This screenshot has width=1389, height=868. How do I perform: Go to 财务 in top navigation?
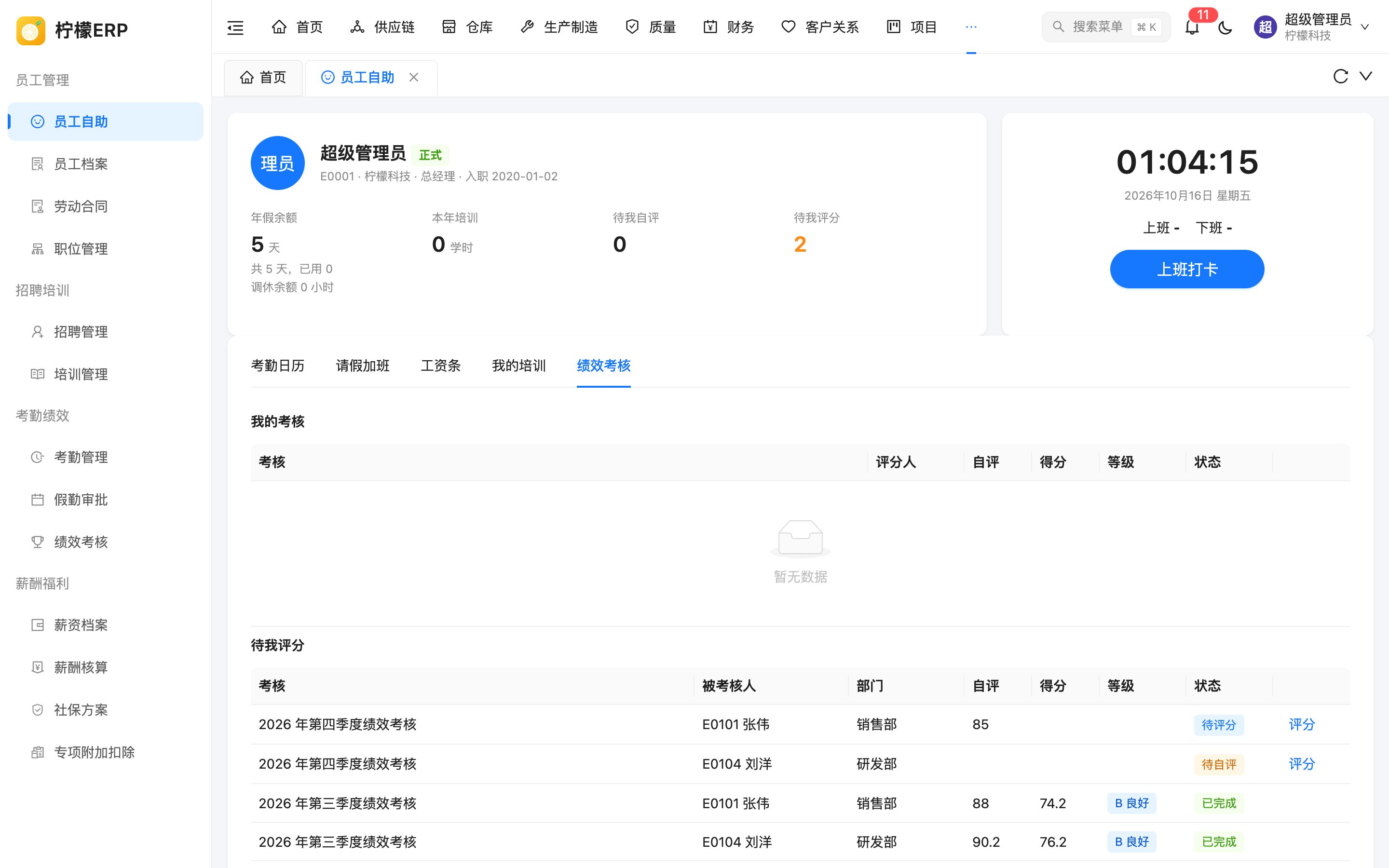pos(728,27)
